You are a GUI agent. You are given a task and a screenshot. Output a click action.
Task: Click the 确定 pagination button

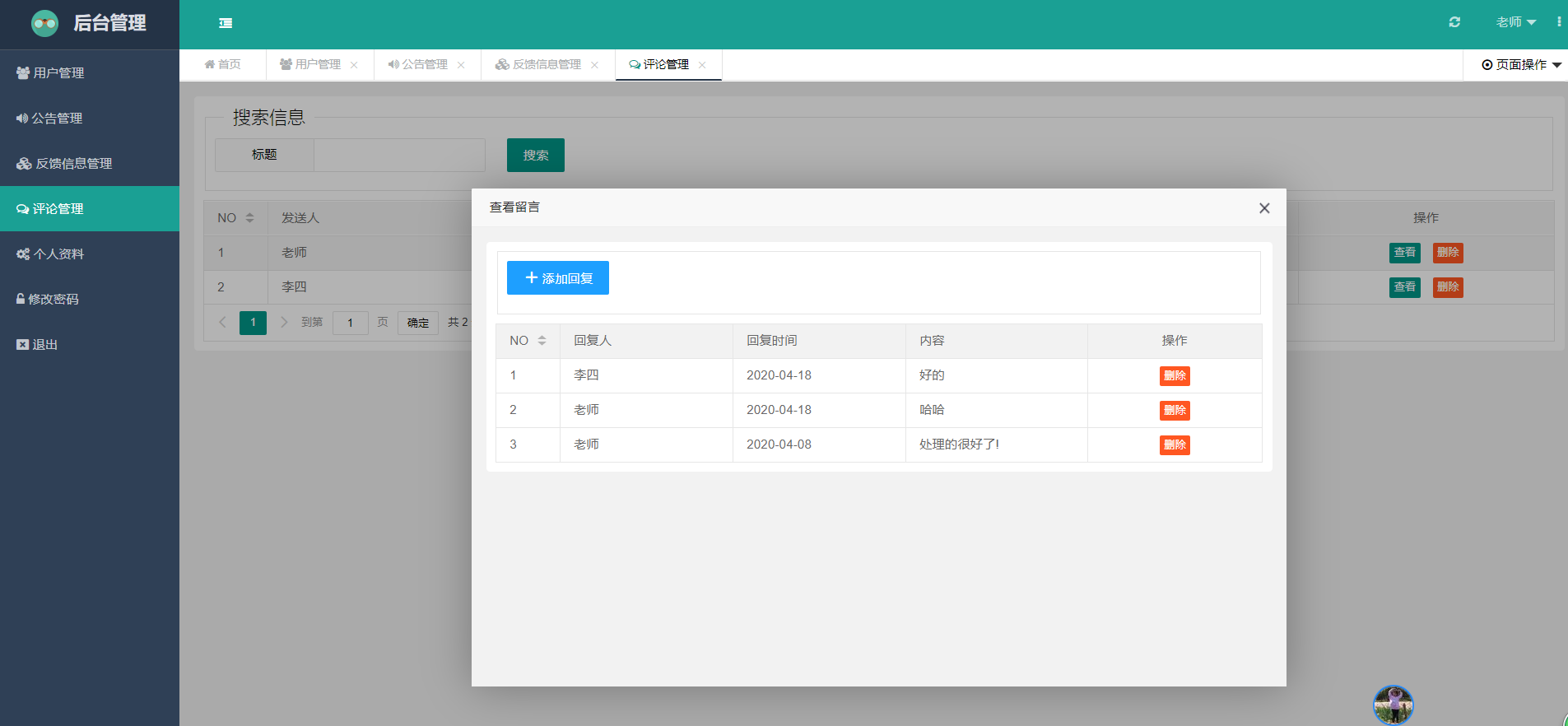[x=418, y=323]
